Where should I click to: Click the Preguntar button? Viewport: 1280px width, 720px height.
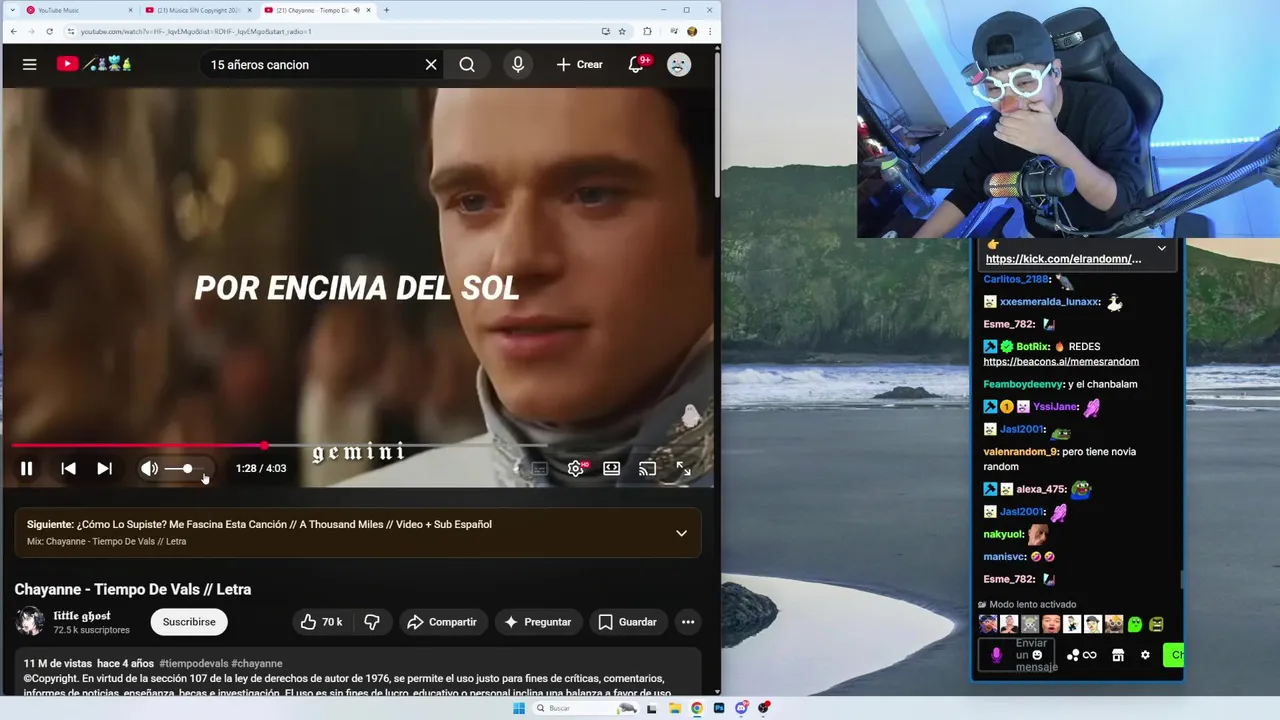(x=538, y=622)
